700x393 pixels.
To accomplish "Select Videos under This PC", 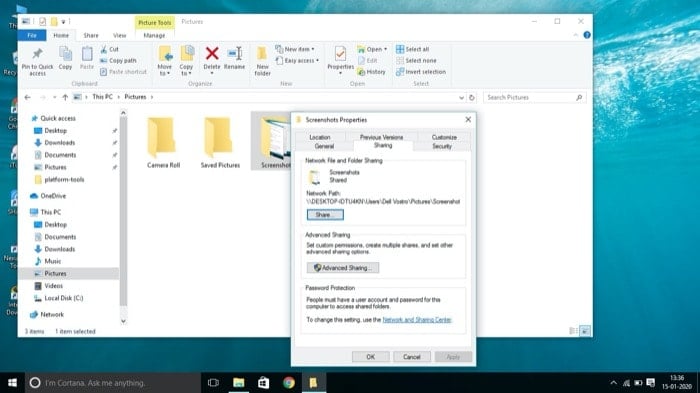I will (x=53, y=286).
